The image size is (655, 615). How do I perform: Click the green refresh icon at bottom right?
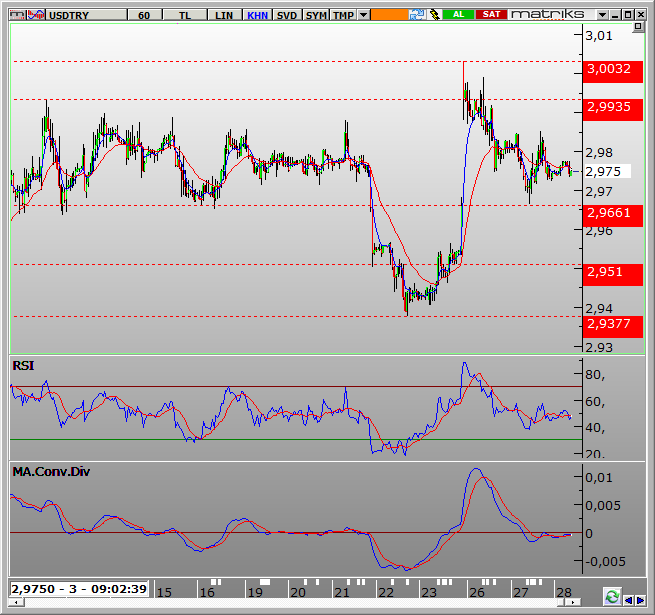pos(612,596)
